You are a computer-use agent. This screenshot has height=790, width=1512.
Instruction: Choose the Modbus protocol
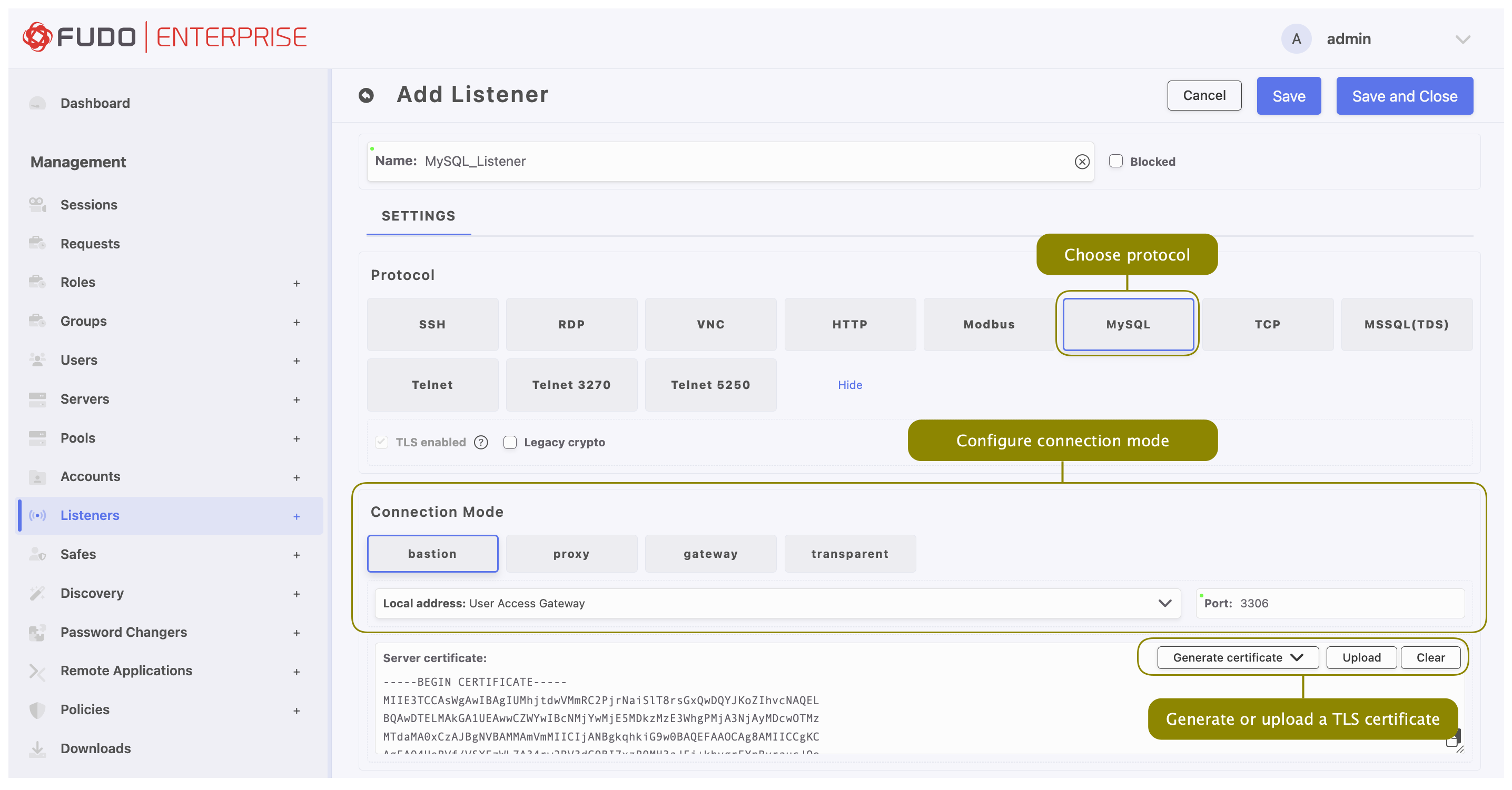(989, 324)
